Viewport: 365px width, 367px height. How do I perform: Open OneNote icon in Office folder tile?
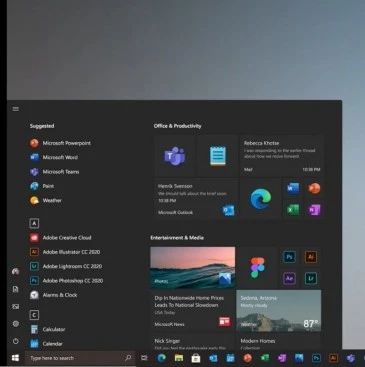[314, 210]
